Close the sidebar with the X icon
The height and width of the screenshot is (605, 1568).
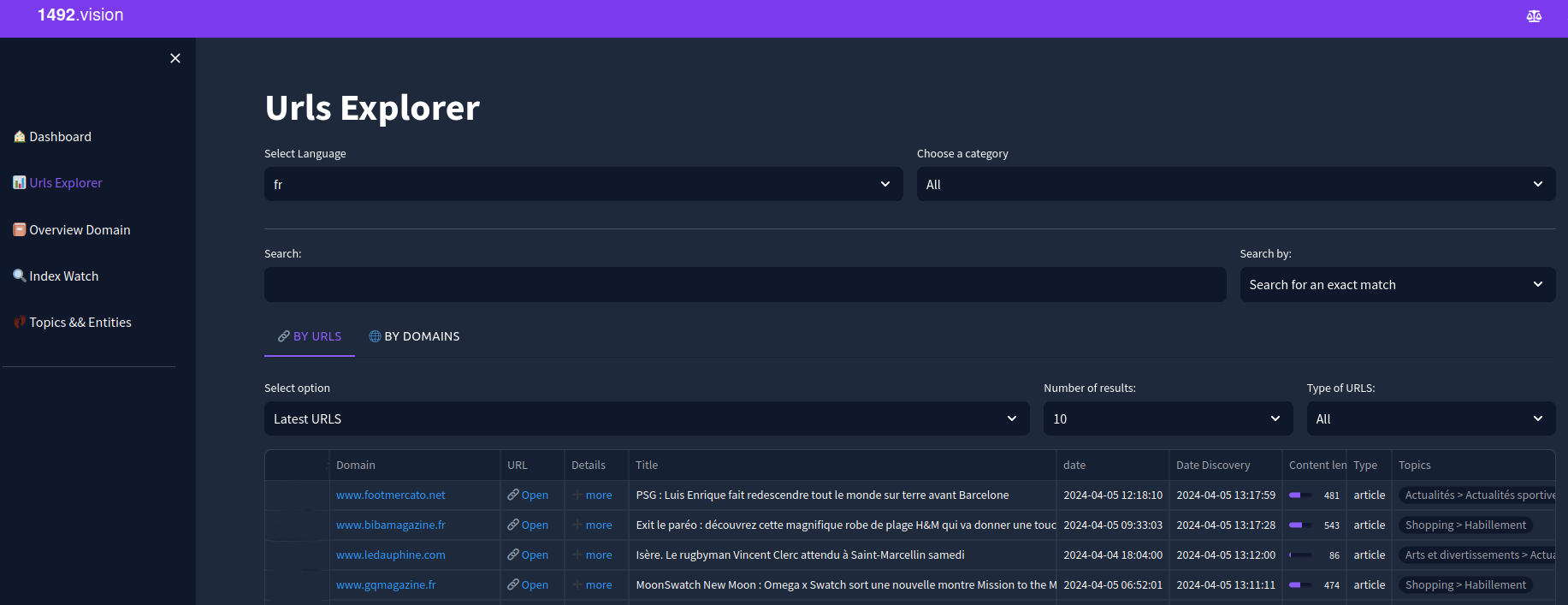tap(175, 58)
